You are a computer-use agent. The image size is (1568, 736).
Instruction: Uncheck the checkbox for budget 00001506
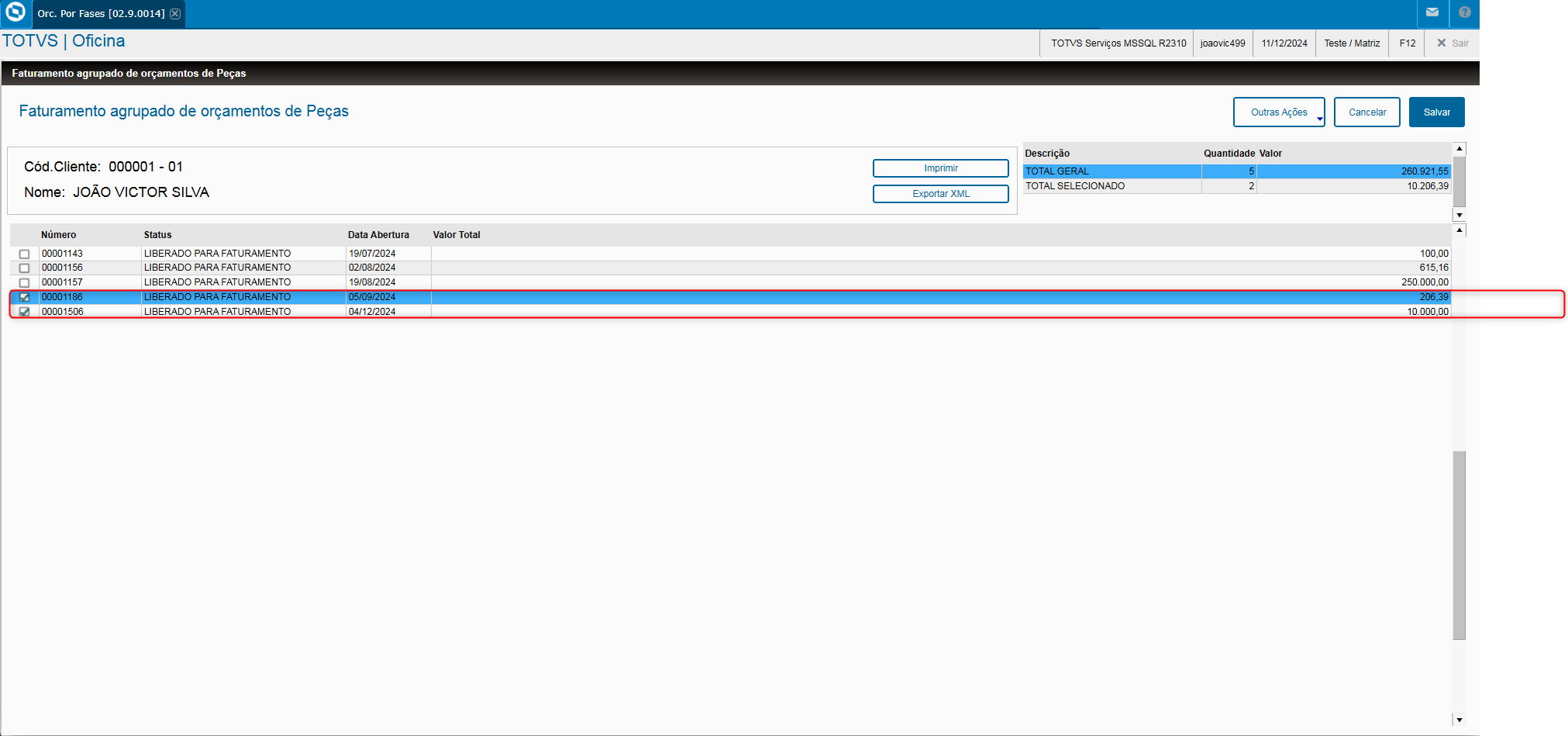pyautogui.click(x=25, y=312)
